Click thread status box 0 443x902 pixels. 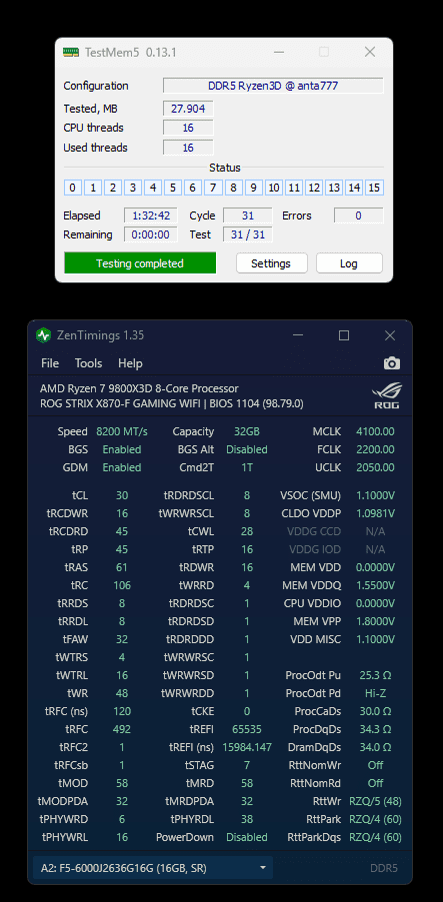(72, 188)
